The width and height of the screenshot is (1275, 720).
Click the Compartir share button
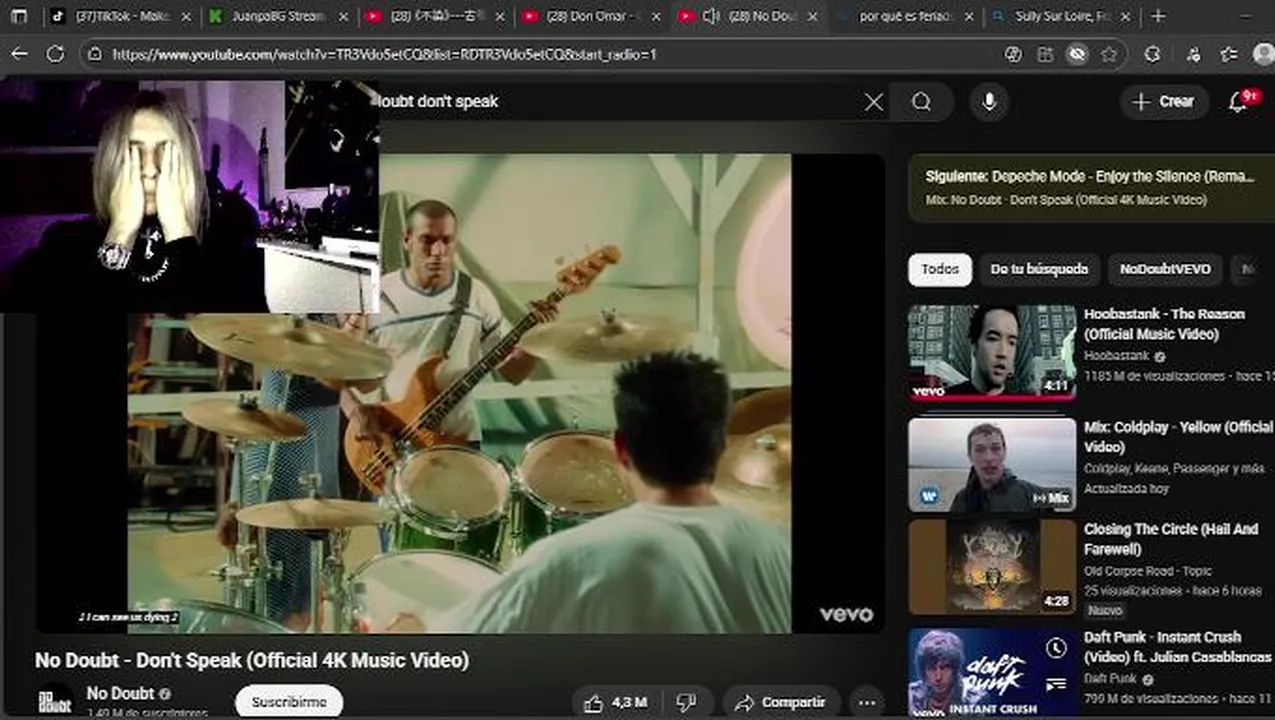click(781, 702)
